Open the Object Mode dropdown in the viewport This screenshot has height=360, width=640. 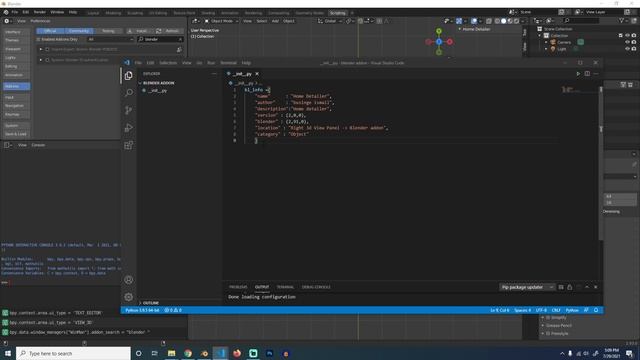tap(221, 21)
